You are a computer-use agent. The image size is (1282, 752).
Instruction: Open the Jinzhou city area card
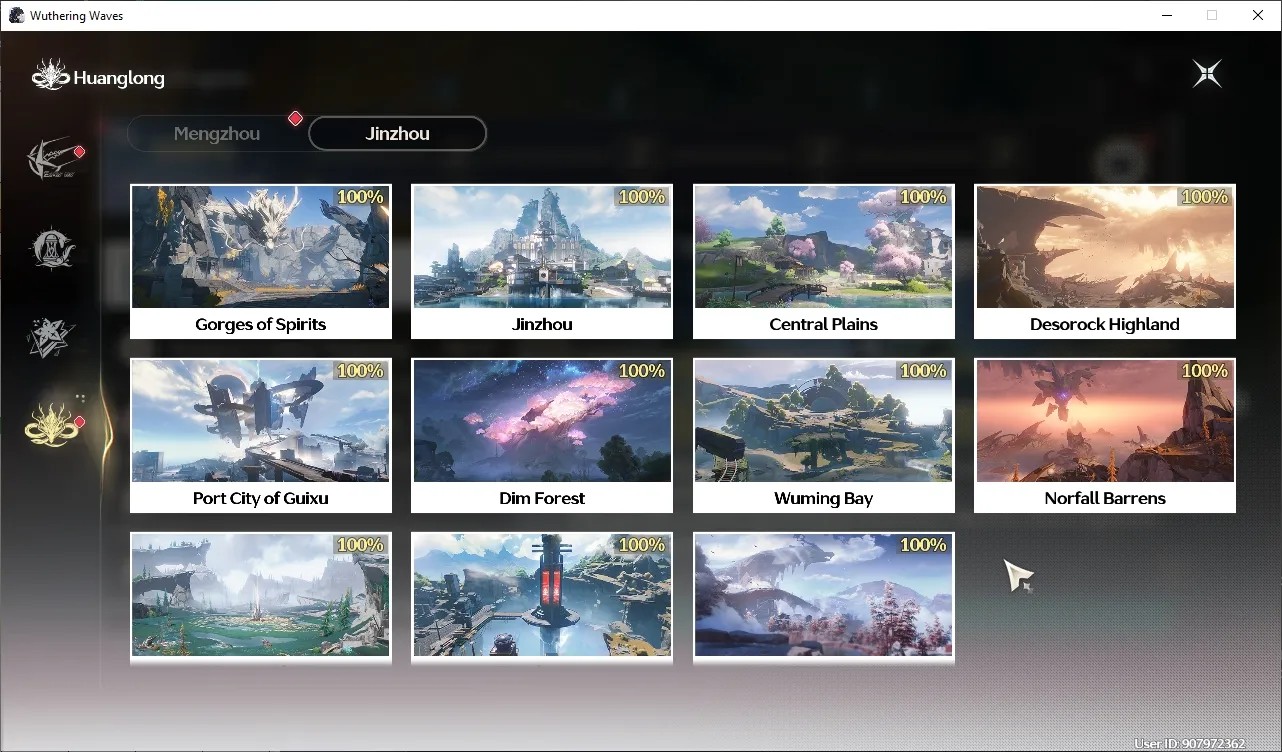pyautogui.click(x=542, y=262)
